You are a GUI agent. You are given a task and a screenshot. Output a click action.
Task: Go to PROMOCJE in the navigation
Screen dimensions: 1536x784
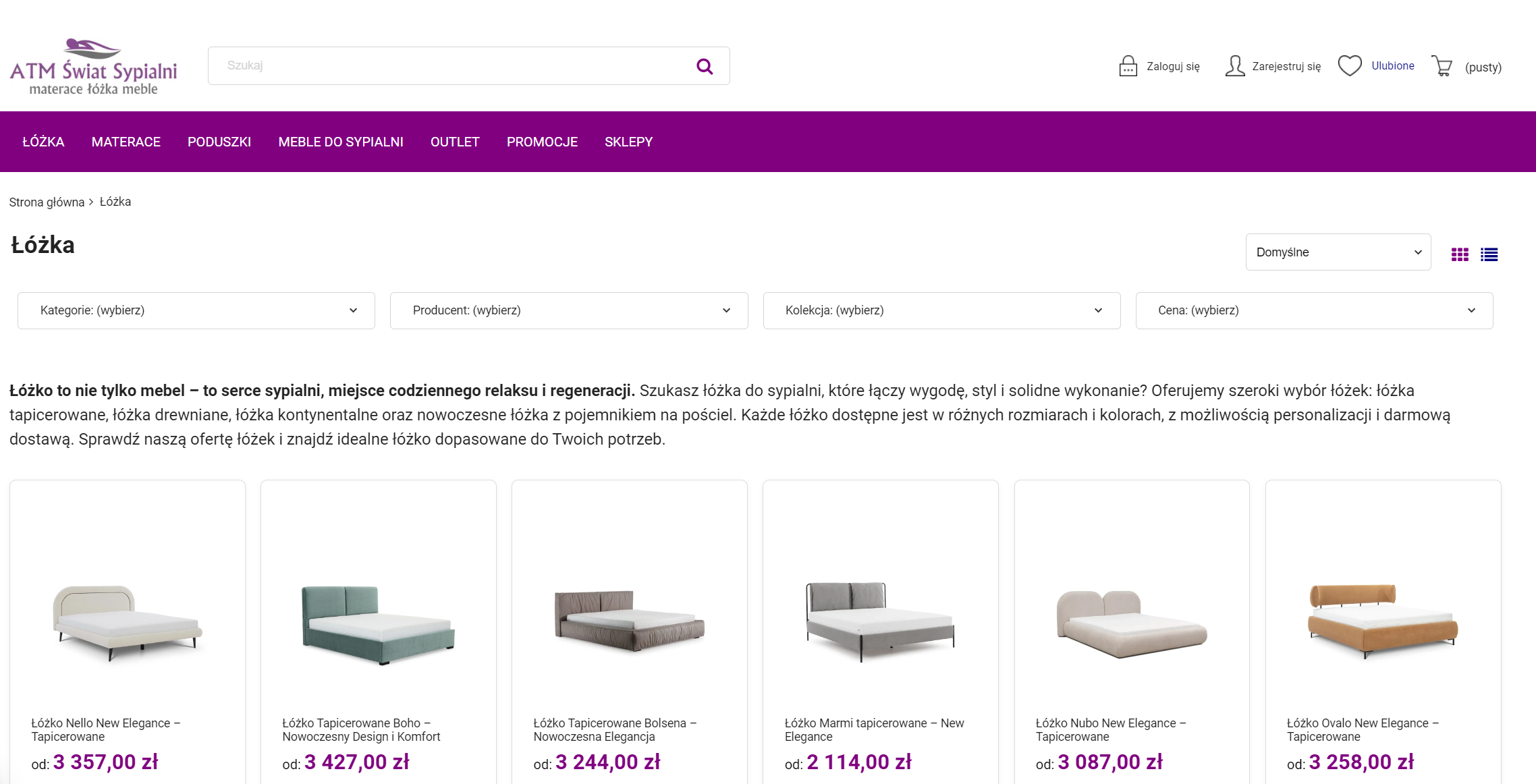[542, 142]
